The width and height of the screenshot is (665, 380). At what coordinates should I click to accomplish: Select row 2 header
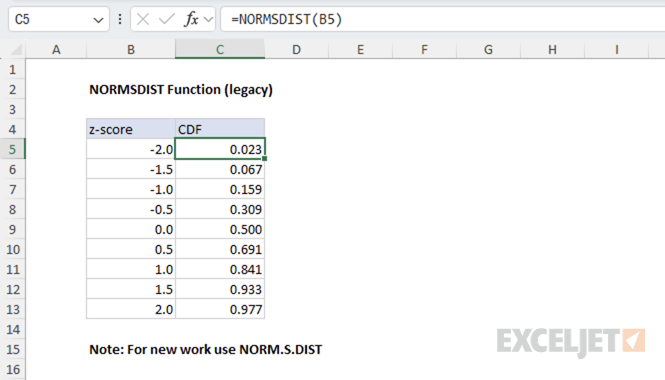[x=13, y=89]
